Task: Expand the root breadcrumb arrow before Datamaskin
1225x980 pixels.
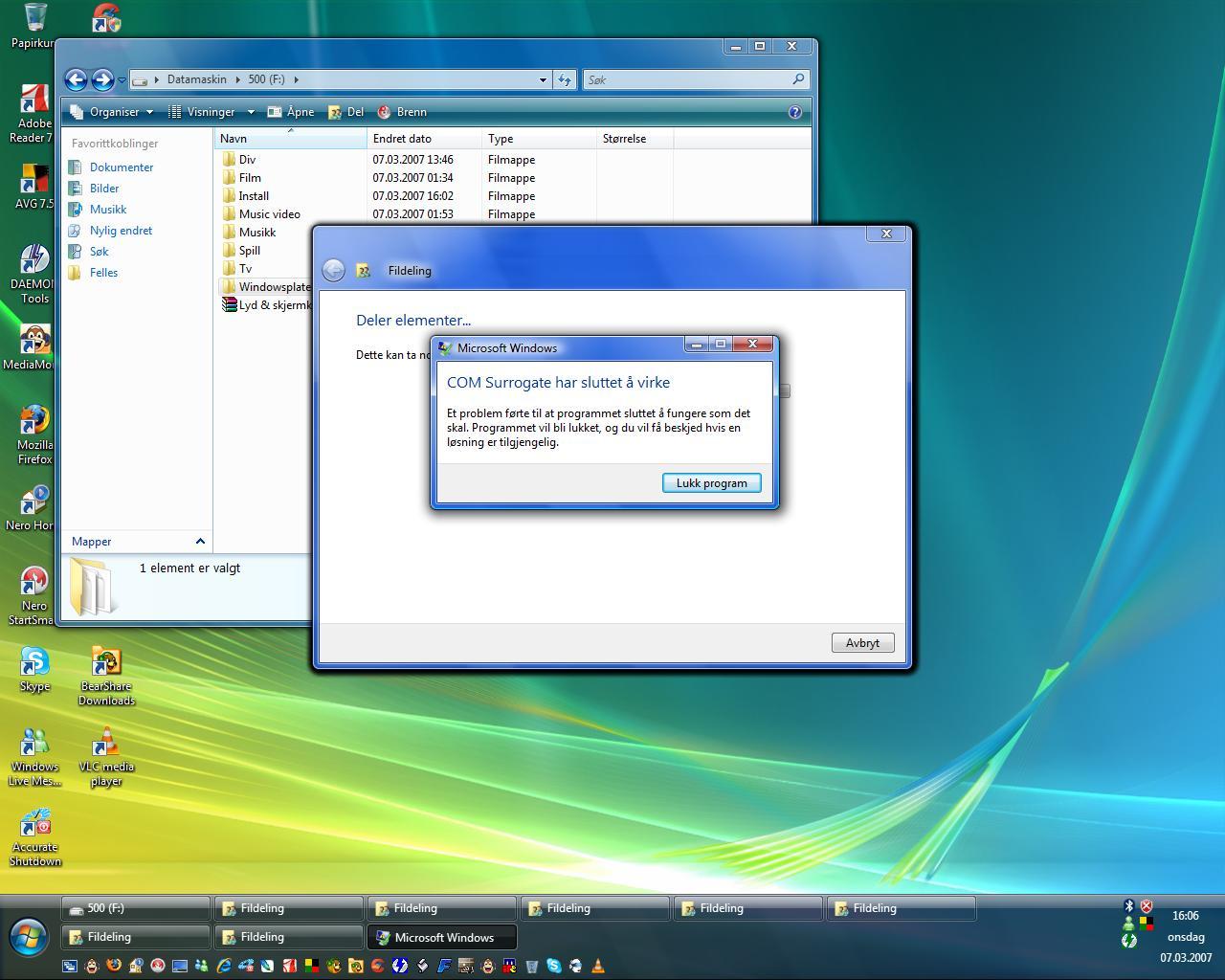Action: pos(156,79)
